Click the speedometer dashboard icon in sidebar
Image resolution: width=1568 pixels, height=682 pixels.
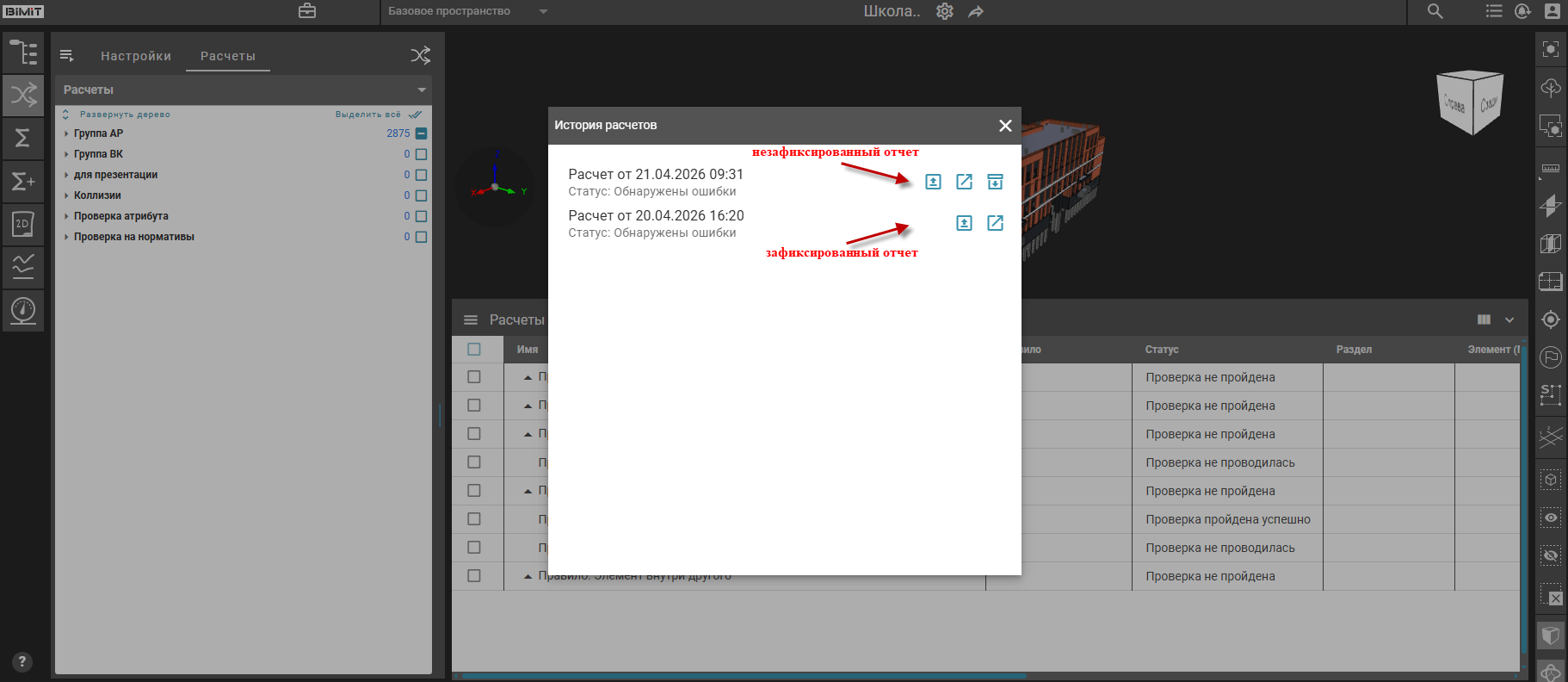[23, 310]
